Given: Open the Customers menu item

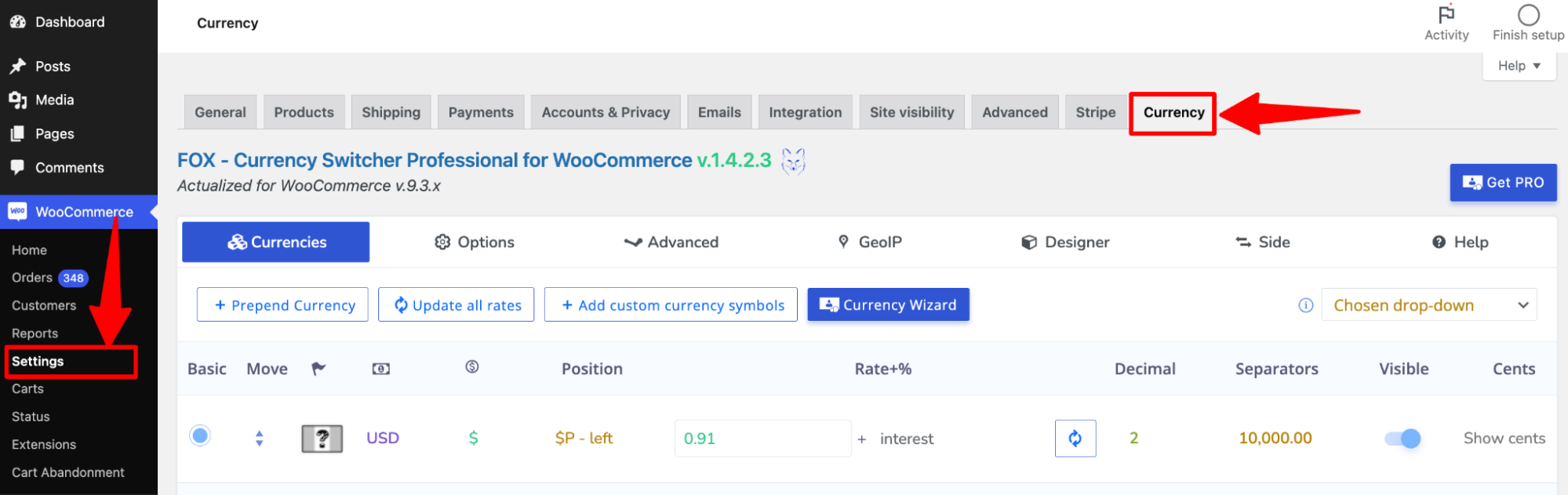Looking at the screenshot, I should [44, 306].
